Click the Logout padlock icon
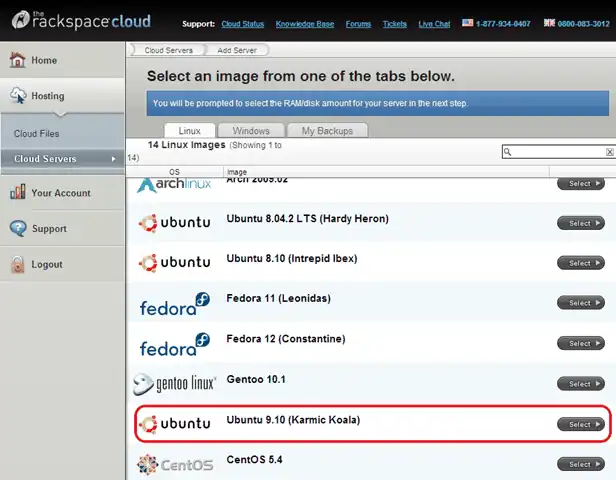 pyautogui.click(x=17, y=265)
